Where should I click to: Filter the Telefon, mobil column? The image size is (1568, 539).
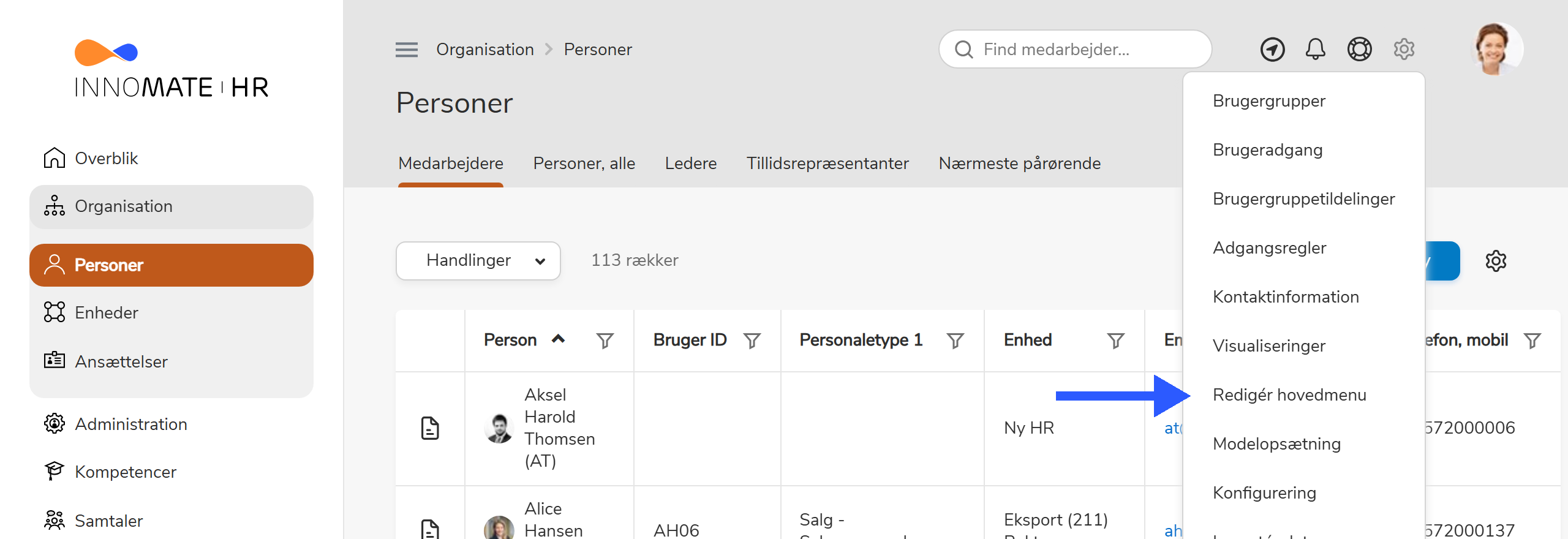pos(1532,341)
